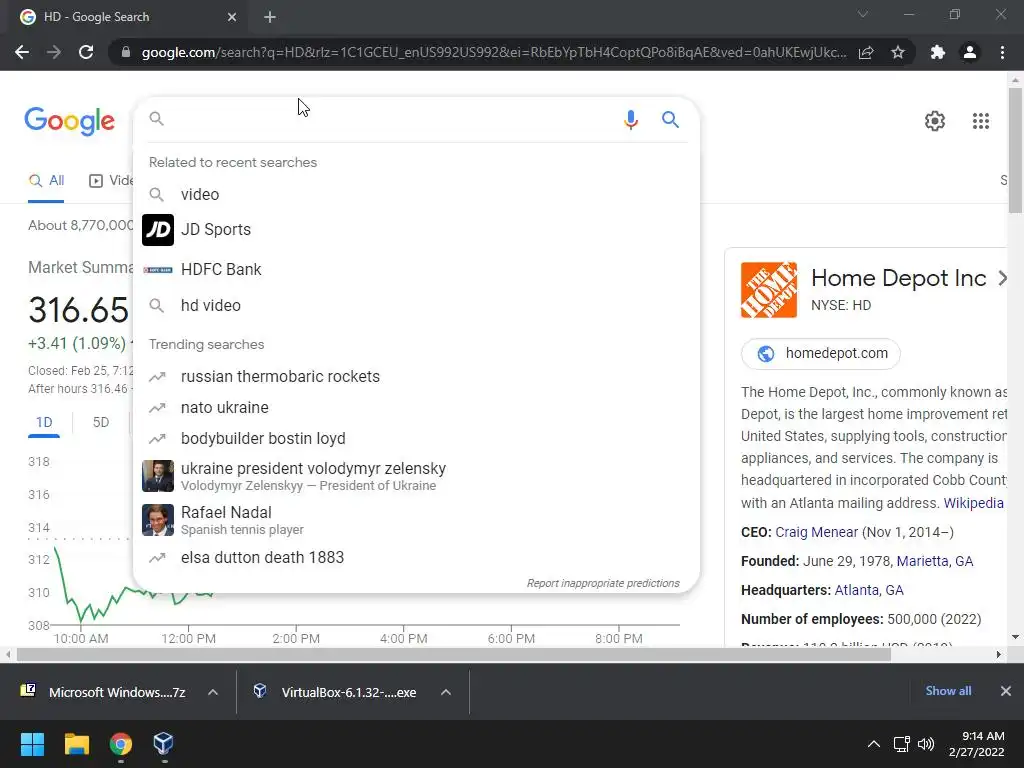Click the share page icon in address bar
The height and width of the screenshot is (768, 1024).
(x=866, y=52)
